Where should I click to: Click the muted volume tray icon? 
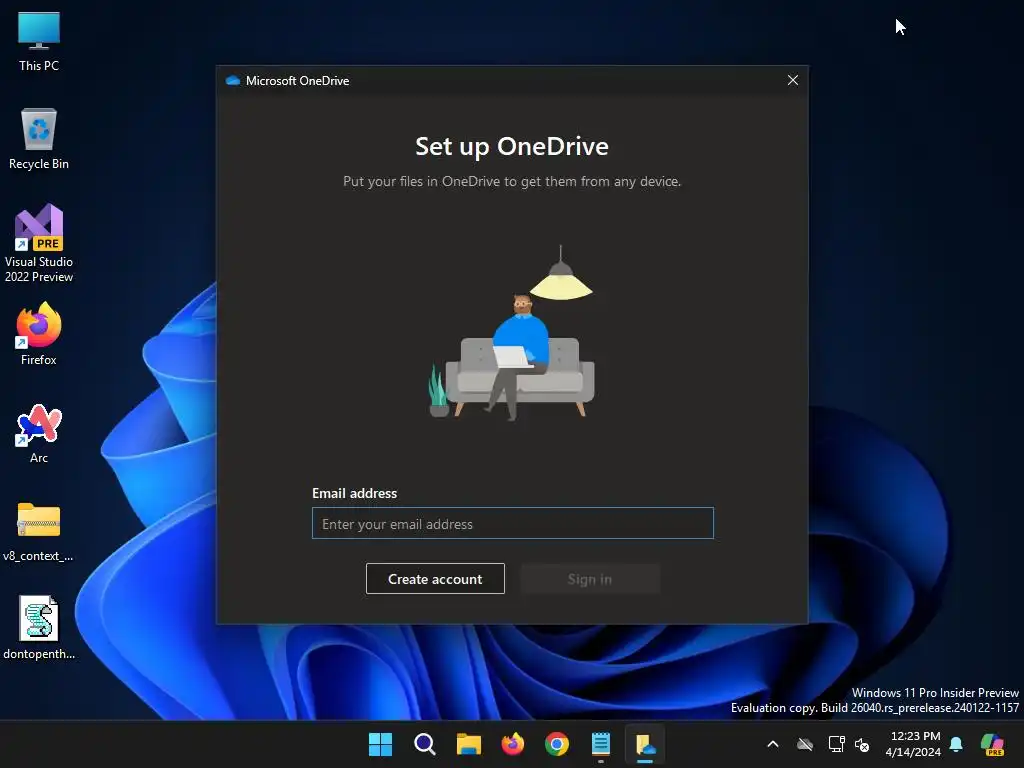click(862, 744)
